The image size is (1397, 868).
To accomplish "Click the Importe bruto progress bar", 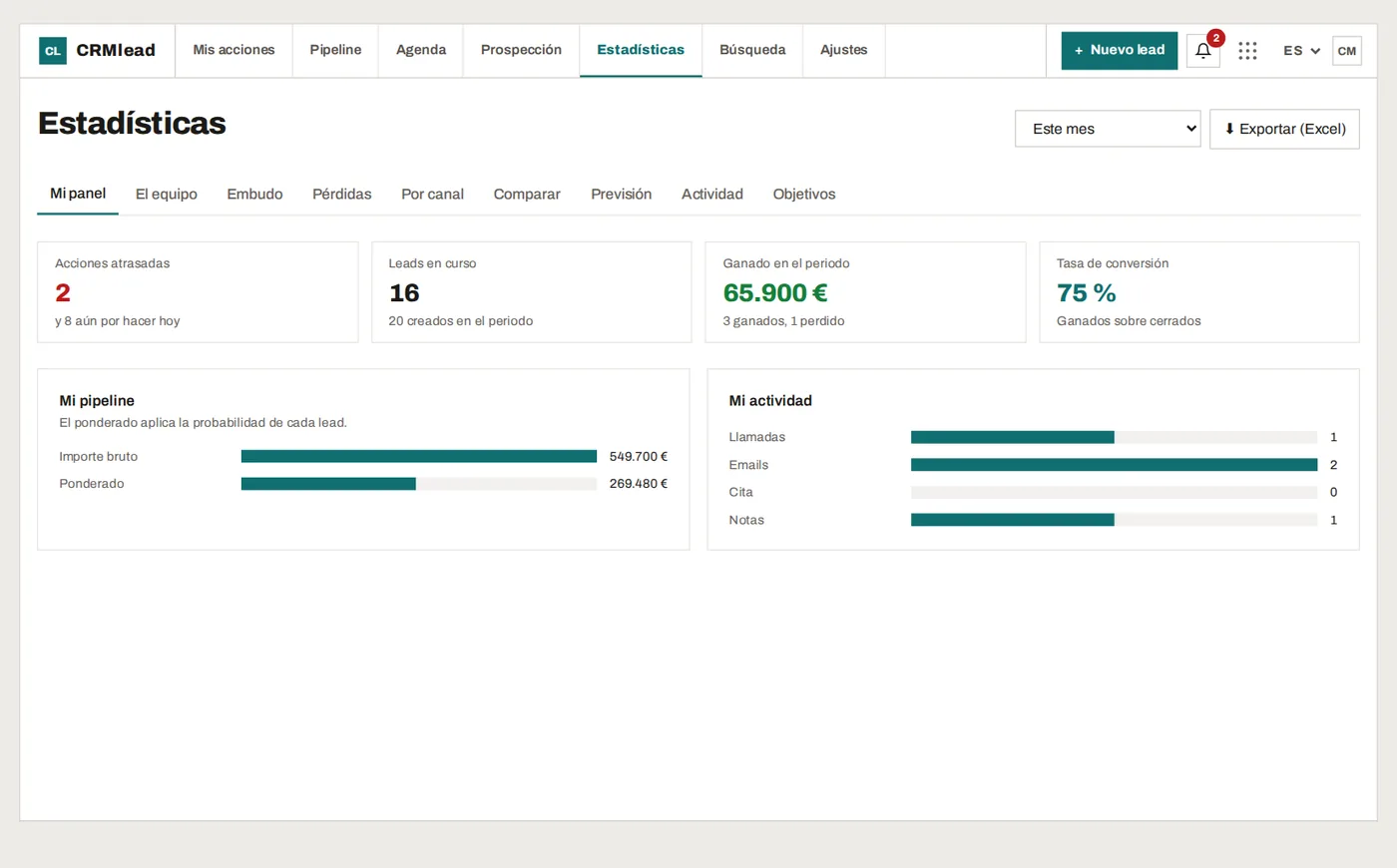I will tap(419, 456).
